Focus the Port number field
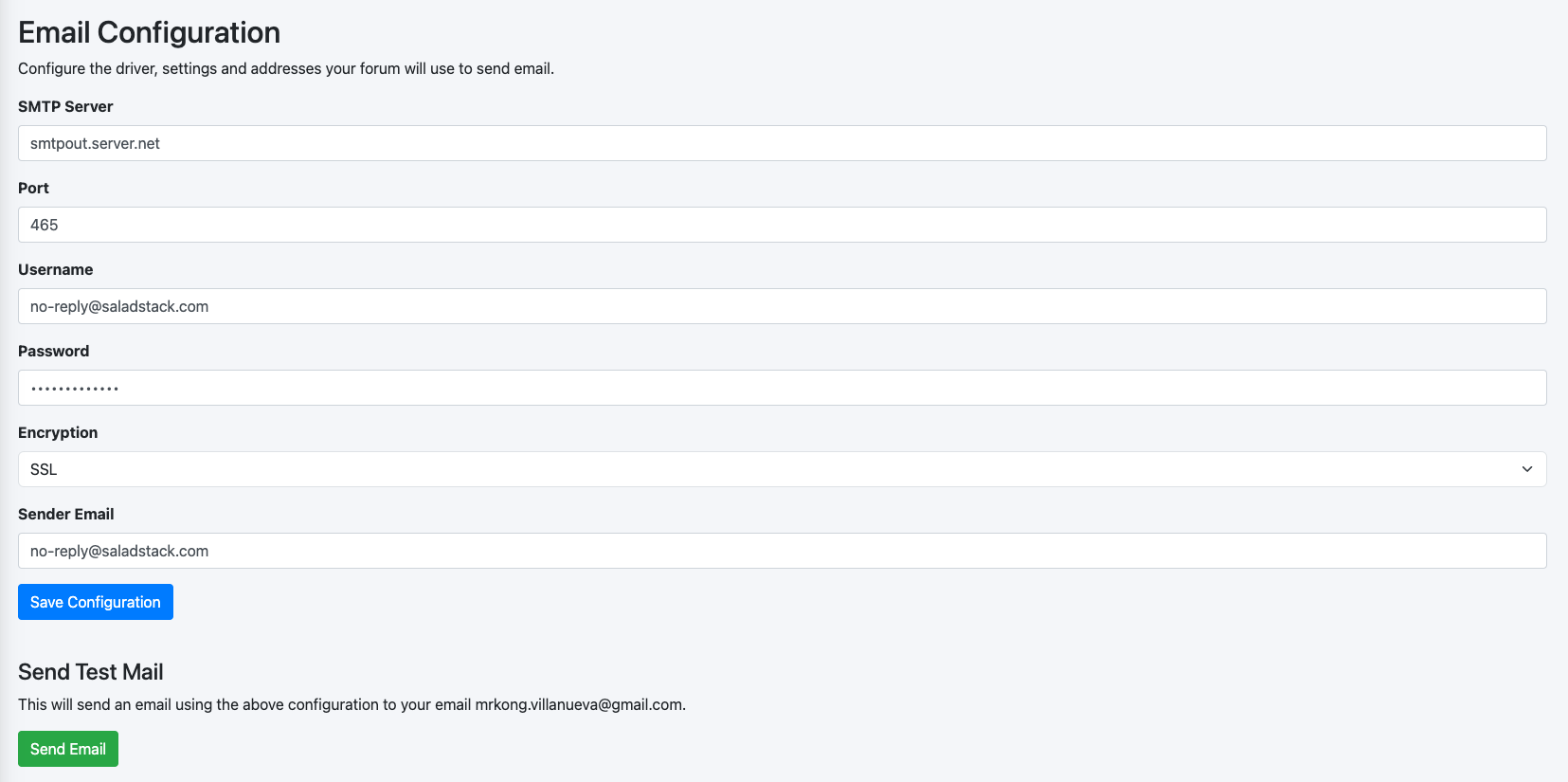1568x782 pixels. [x=782, y=225]
